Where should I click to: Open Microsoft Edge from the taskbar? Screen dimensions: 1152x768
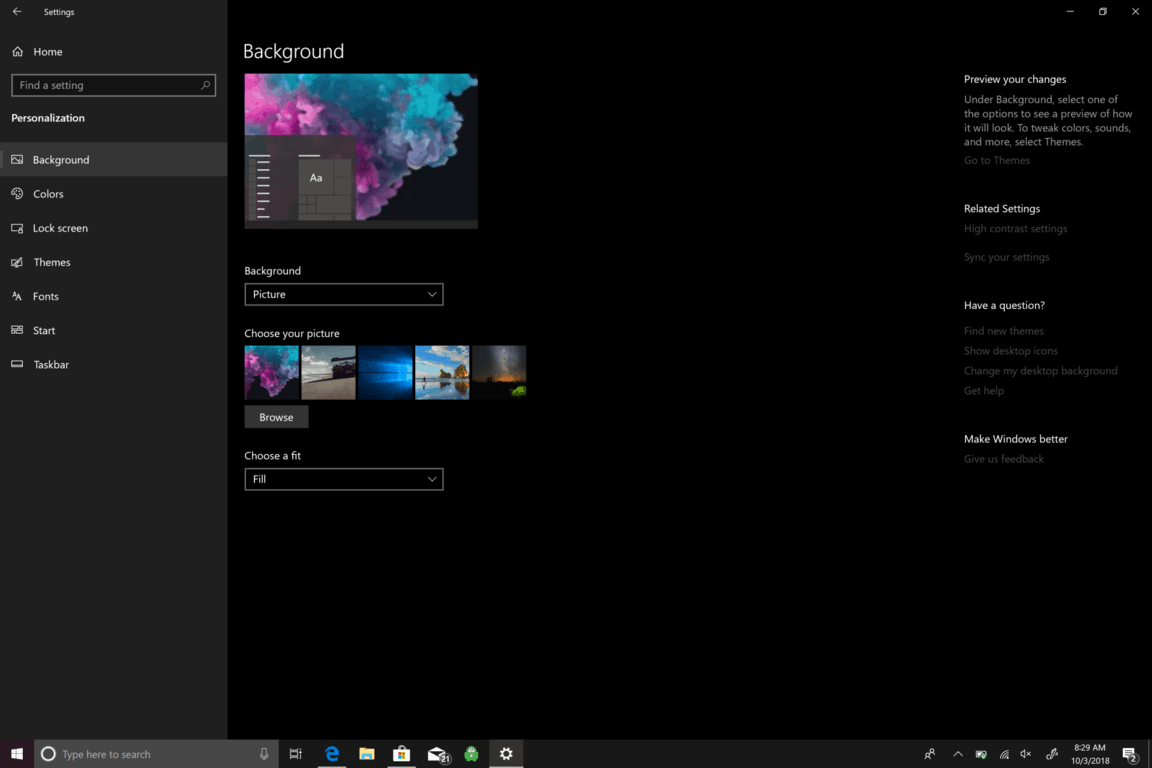[x=332, y=754]
